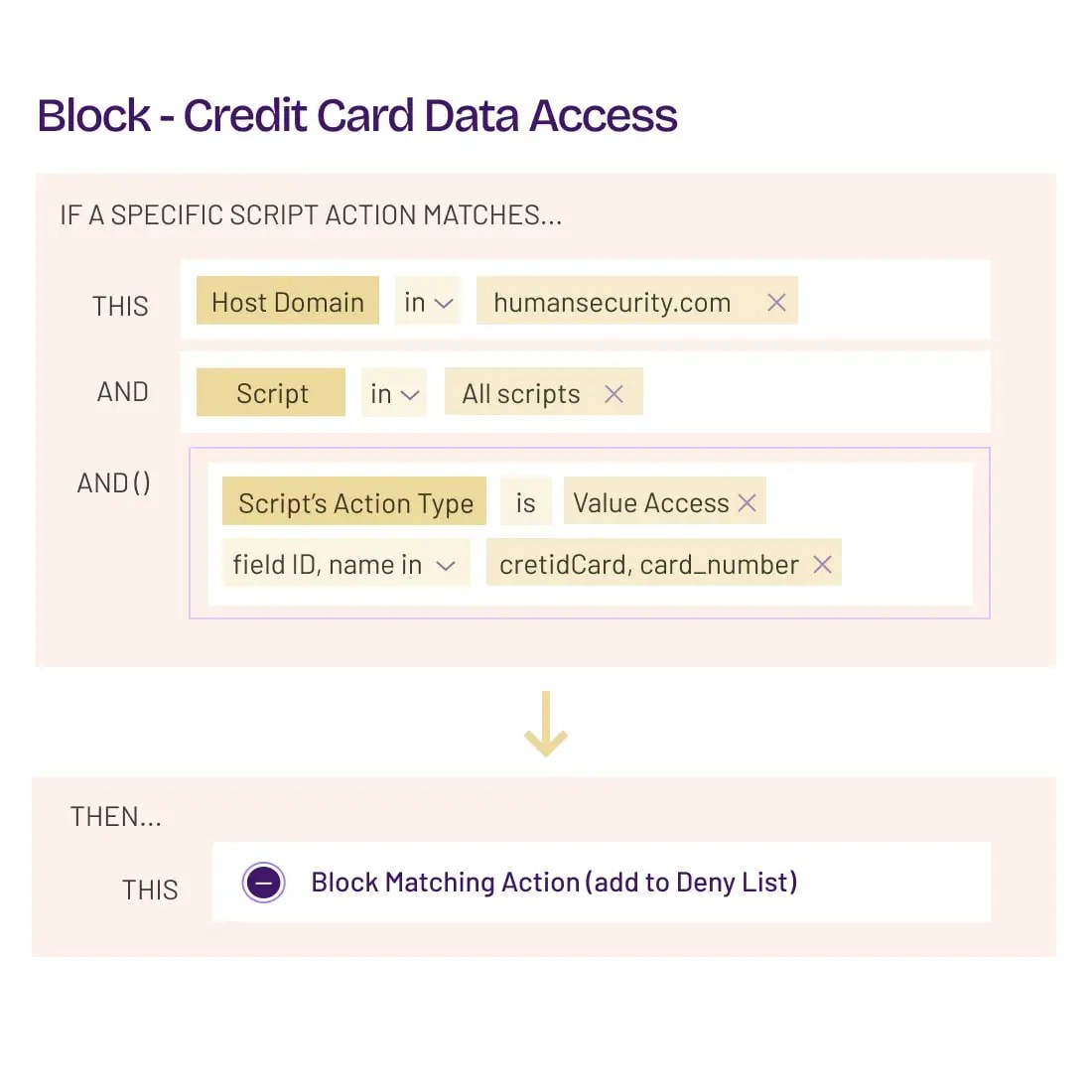Click the All scripts value field
This screenshot has width=1092, height=1092.
pyautogui.click(x=520, y=394)
